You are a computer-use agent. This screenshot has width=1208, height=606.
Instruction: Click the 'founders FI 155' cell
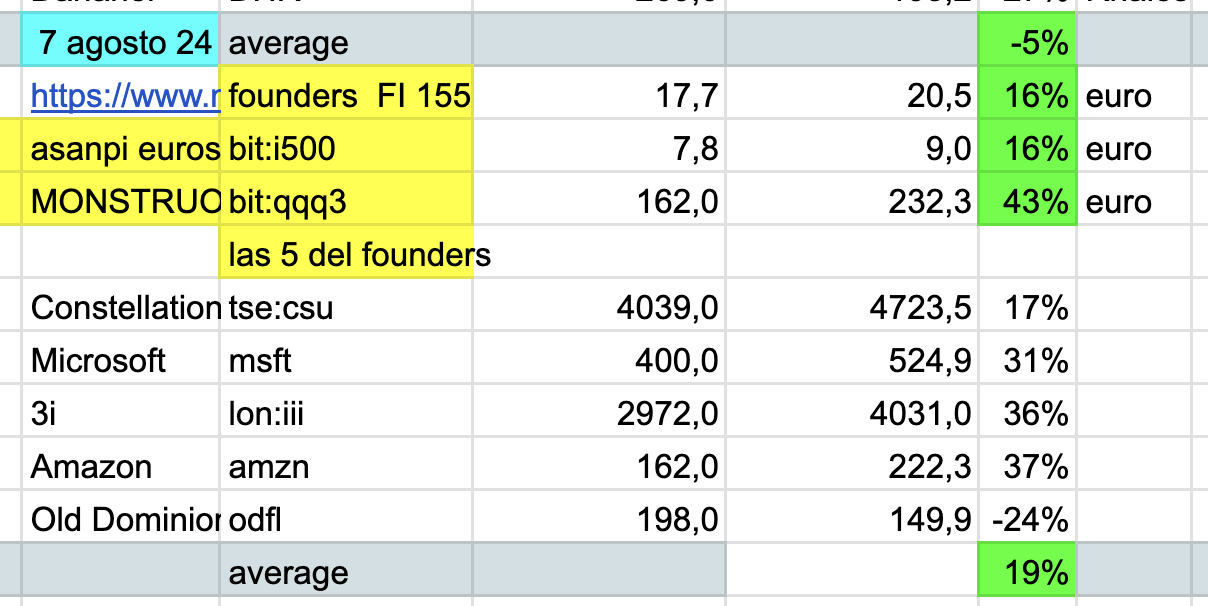[x=346, y=96]
